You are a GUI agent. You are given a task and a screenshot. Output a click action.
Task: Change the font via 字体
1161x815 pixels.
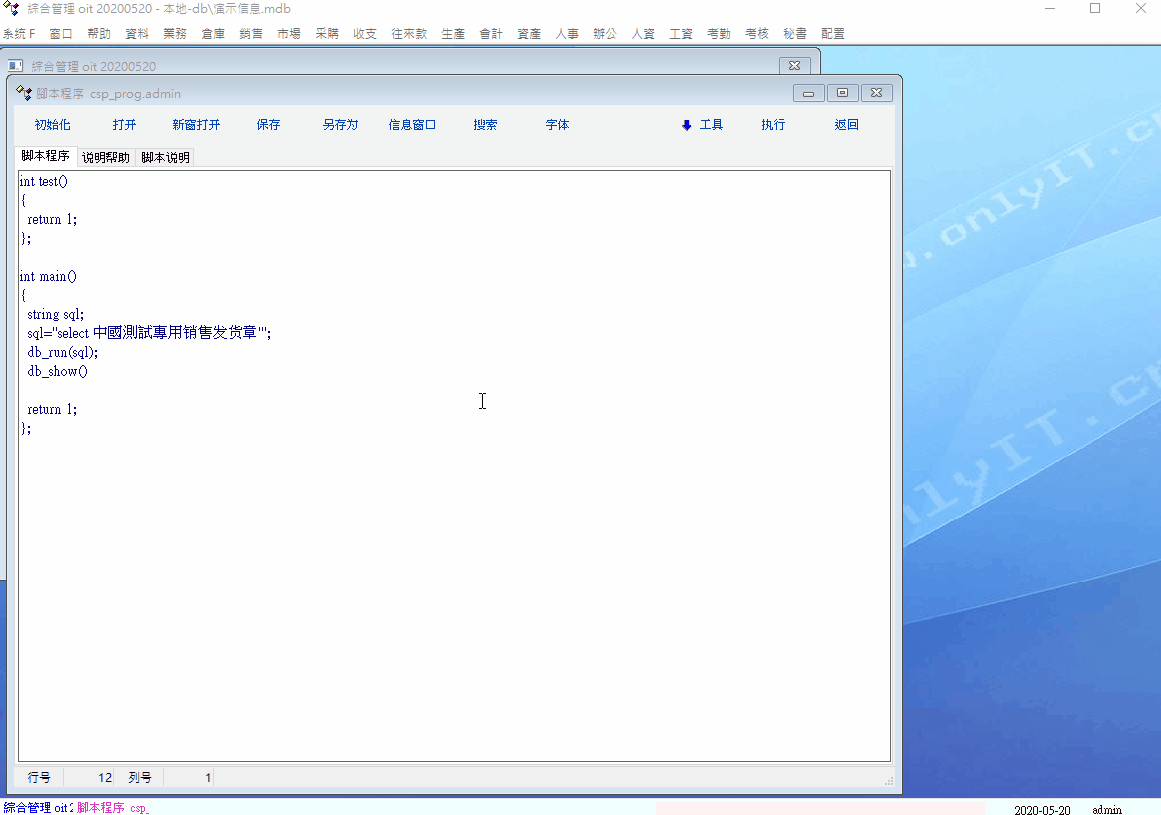pos(557,125)
